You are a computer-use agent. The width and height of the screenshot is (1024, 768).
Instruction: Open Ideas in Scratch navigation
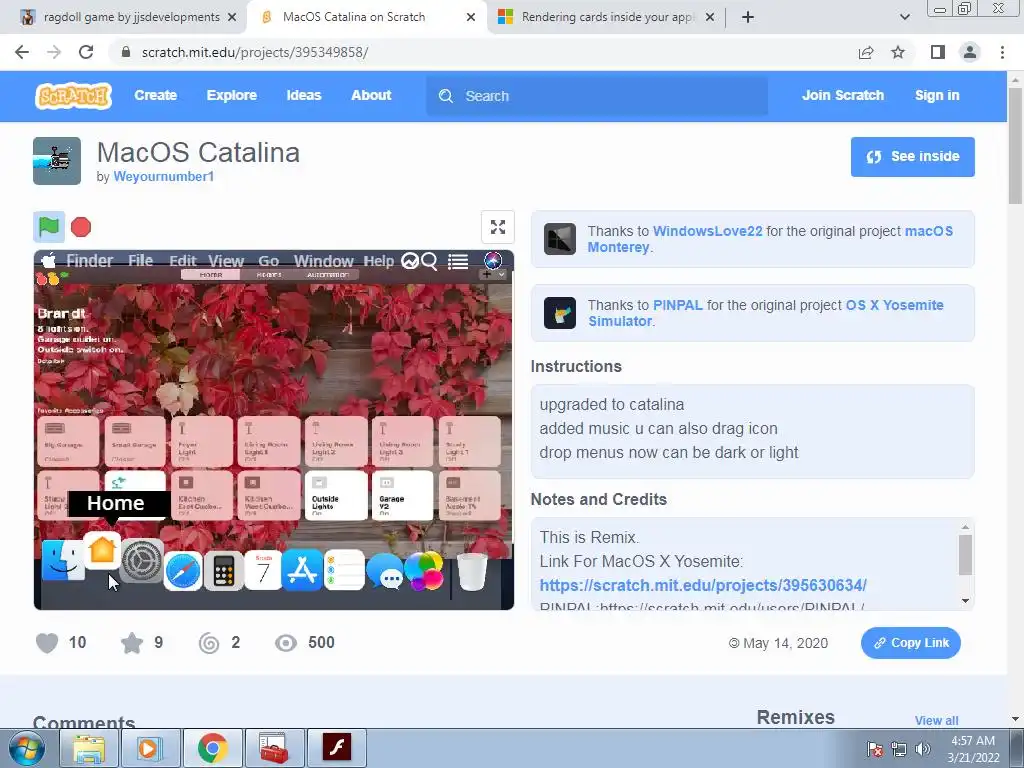pyautogui.click(x=304, y=95)
